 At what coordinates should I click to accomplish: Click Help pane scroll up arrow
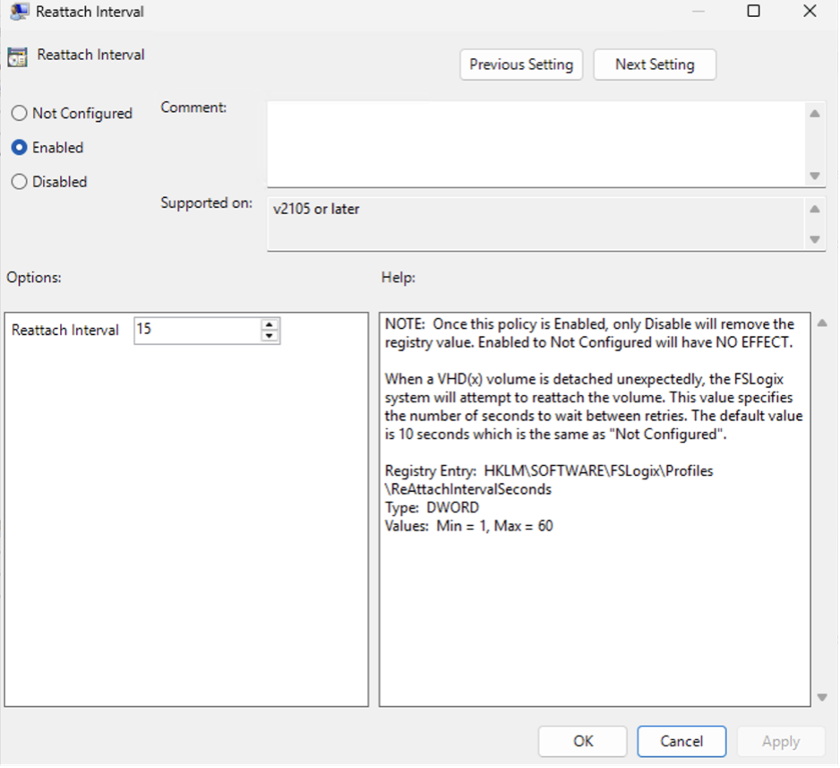(822, 323)
